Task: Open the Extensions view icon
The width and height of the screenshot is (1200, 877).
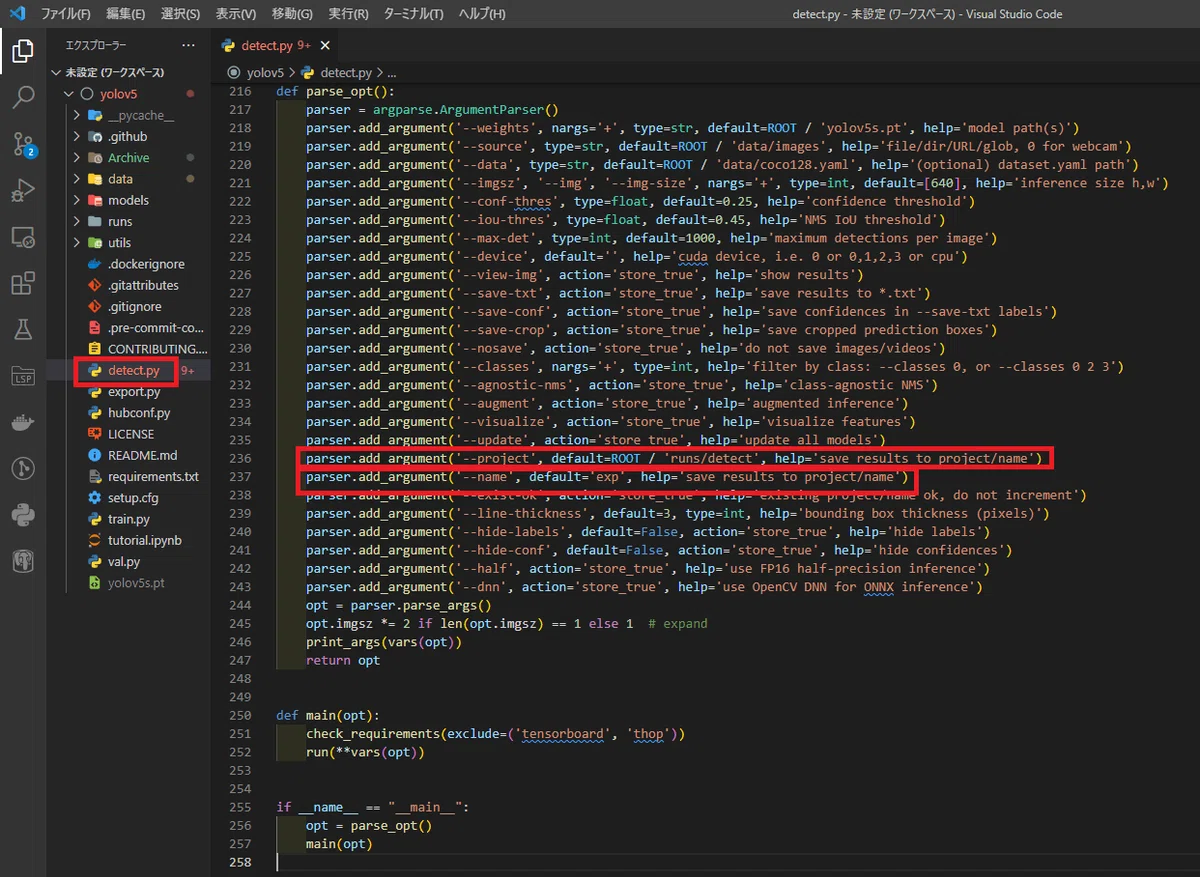Action: [x=23, y=284]
